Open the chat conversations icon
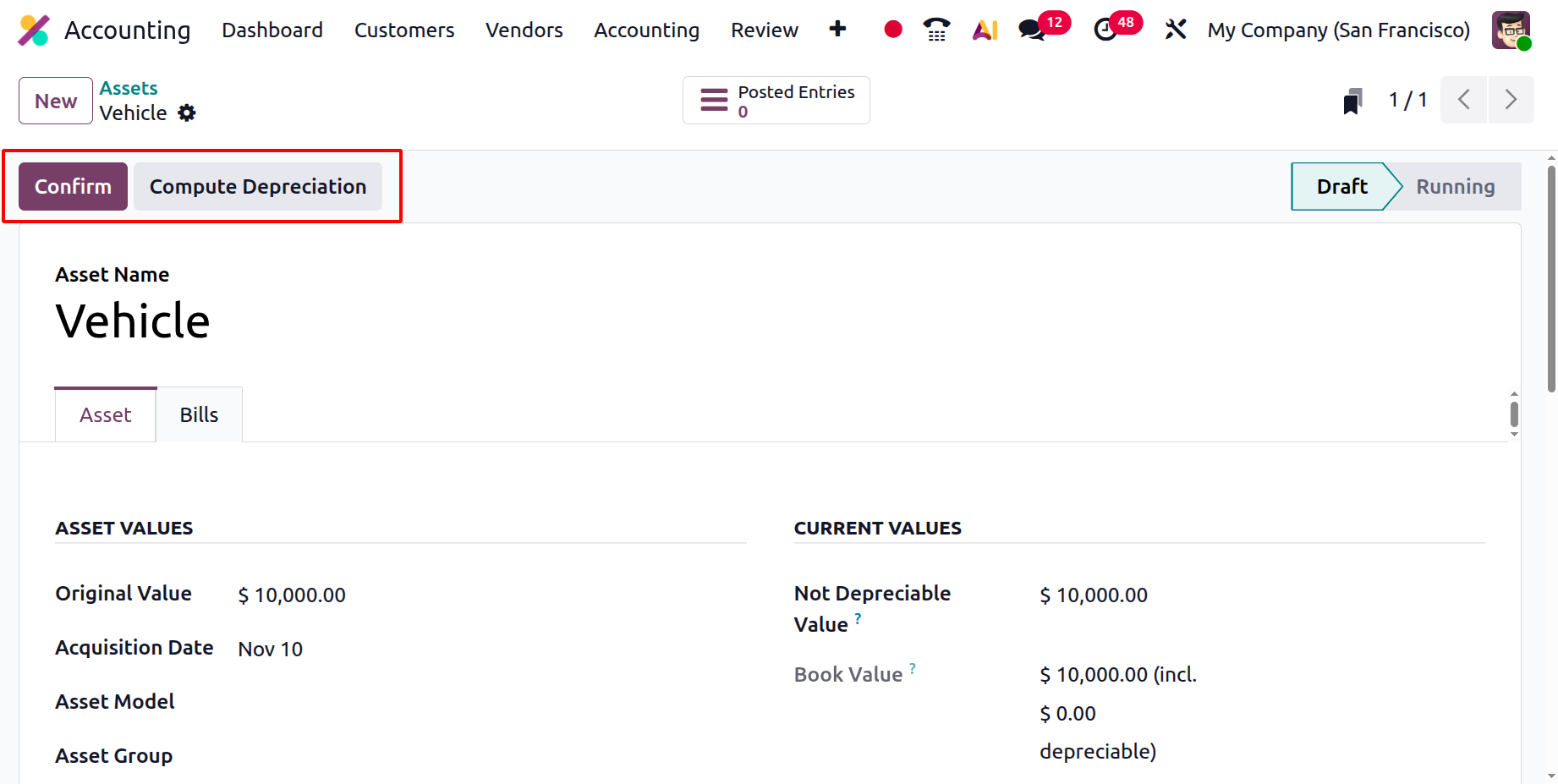This screenshot has width=1558, height=784. 1032,30
